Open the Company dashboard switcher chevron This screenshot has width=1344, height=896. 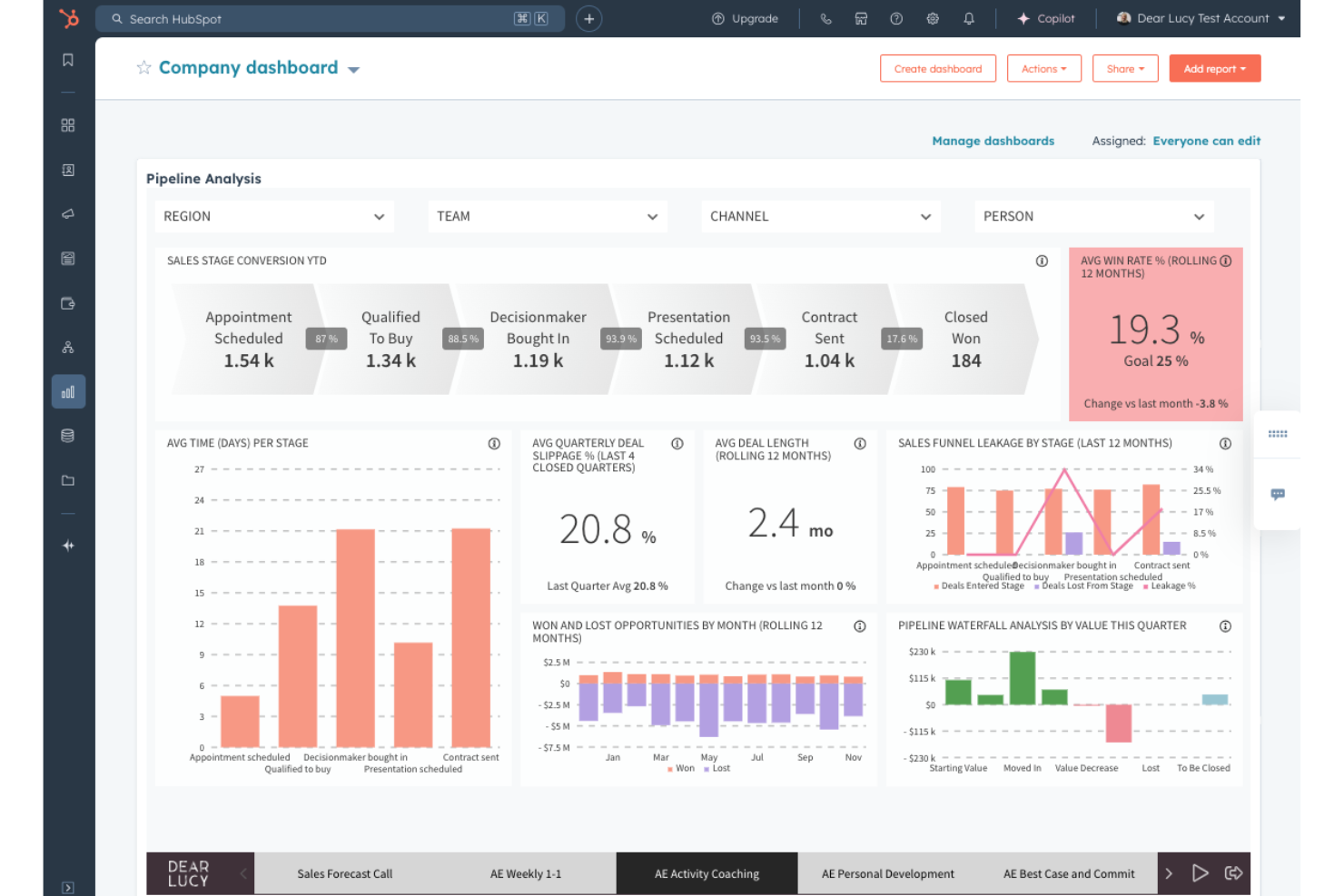tap(353, 68)
